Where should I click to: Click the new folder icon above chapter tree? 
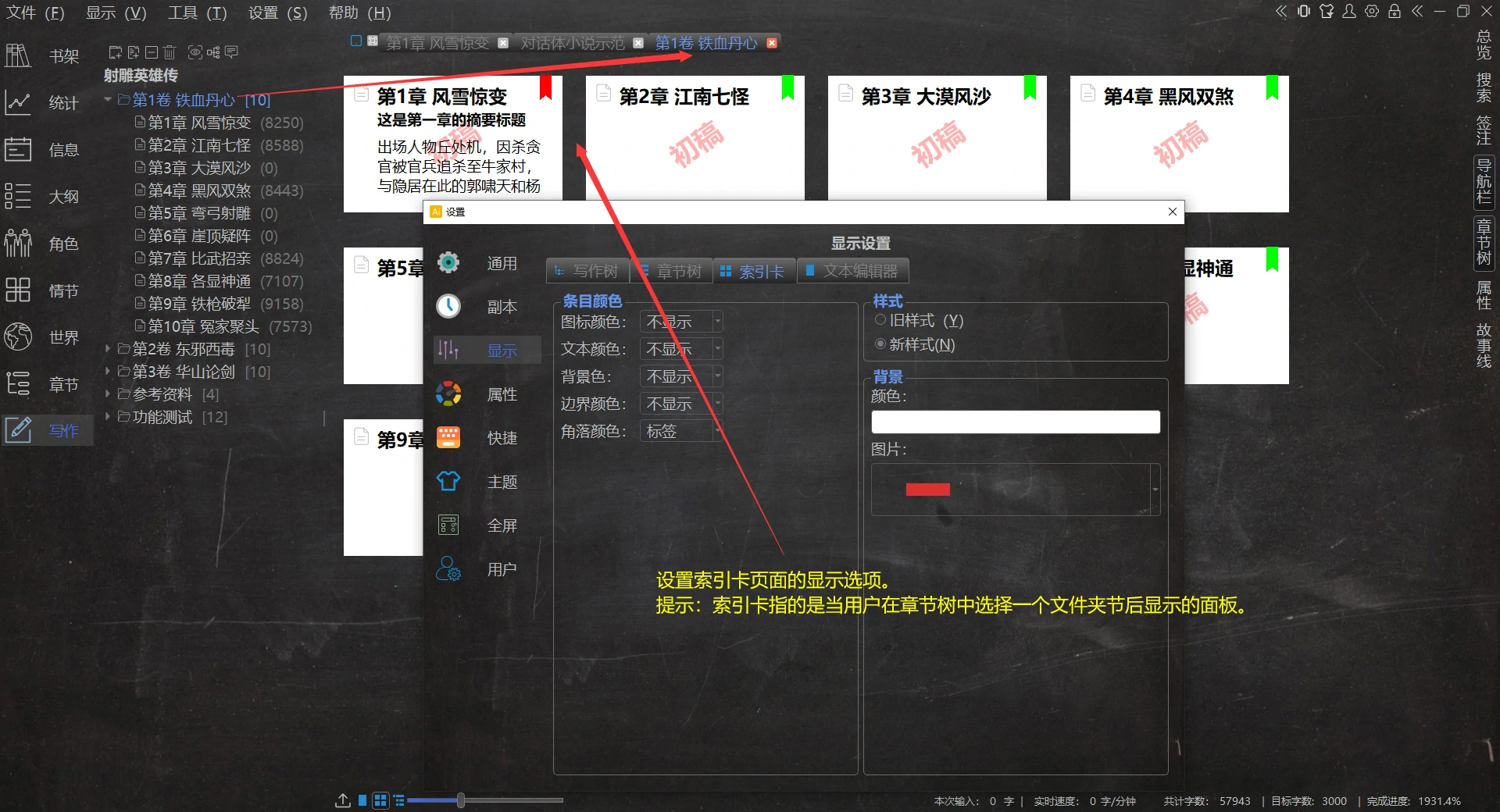tap(115, 52)
